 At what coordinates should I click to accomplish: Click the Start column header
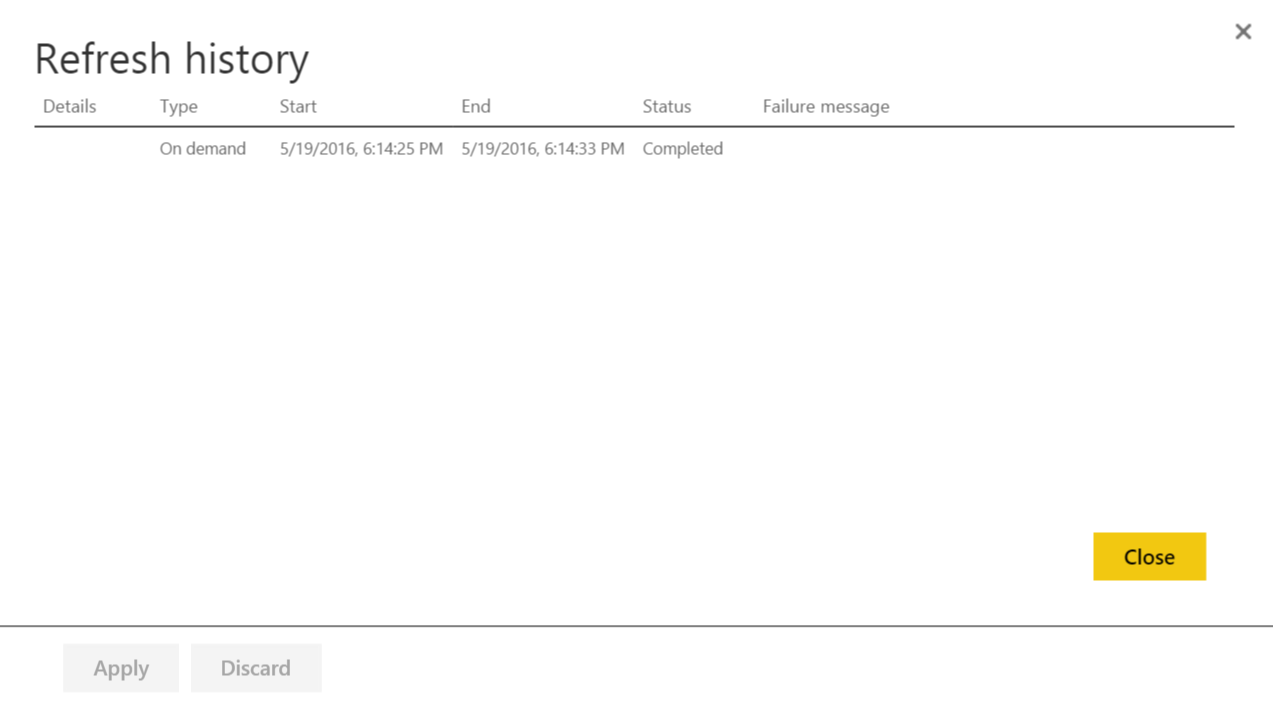[x=297, y=106]
